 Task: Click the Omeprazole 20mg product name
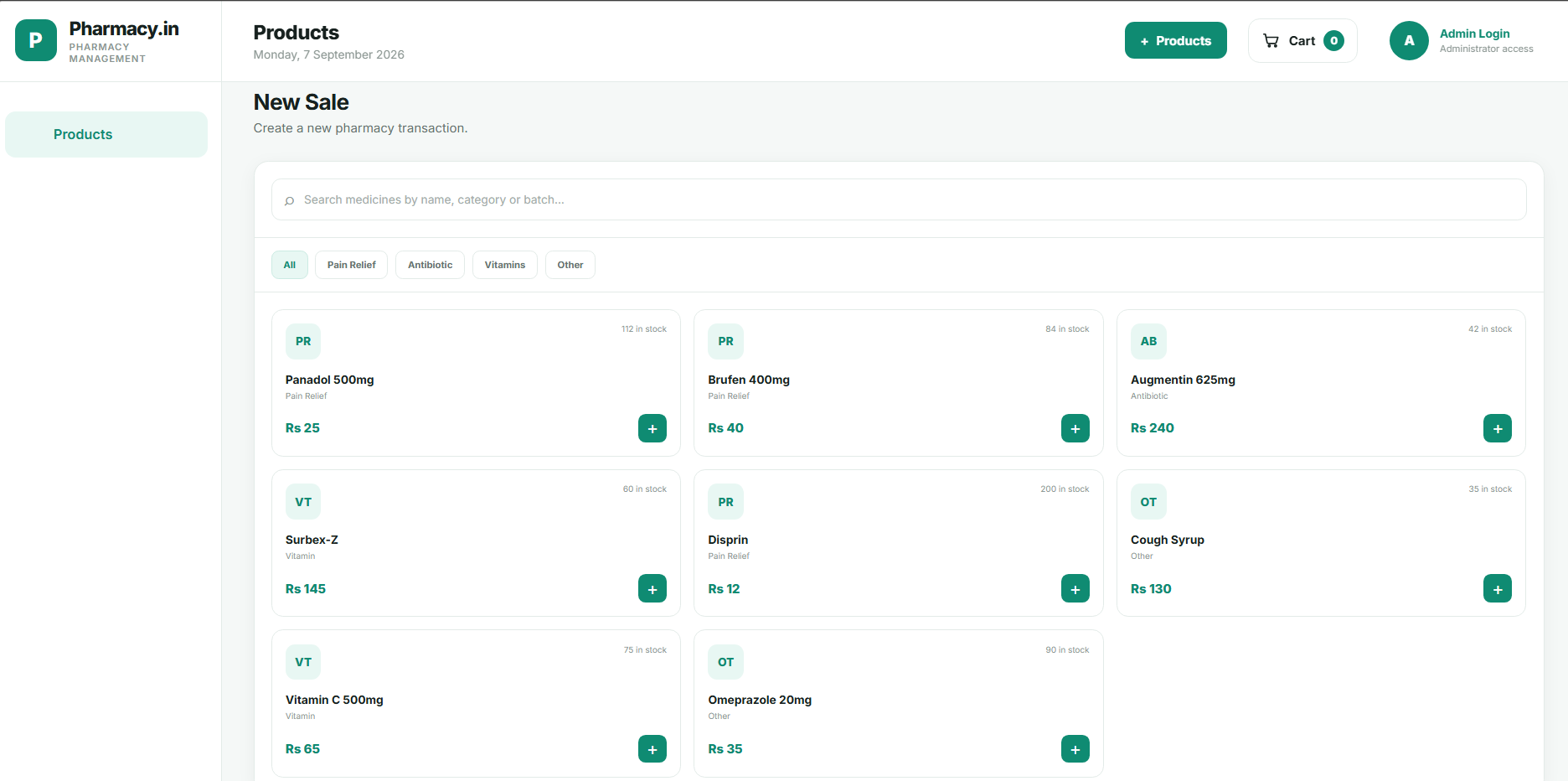click(x=760, y=700)
